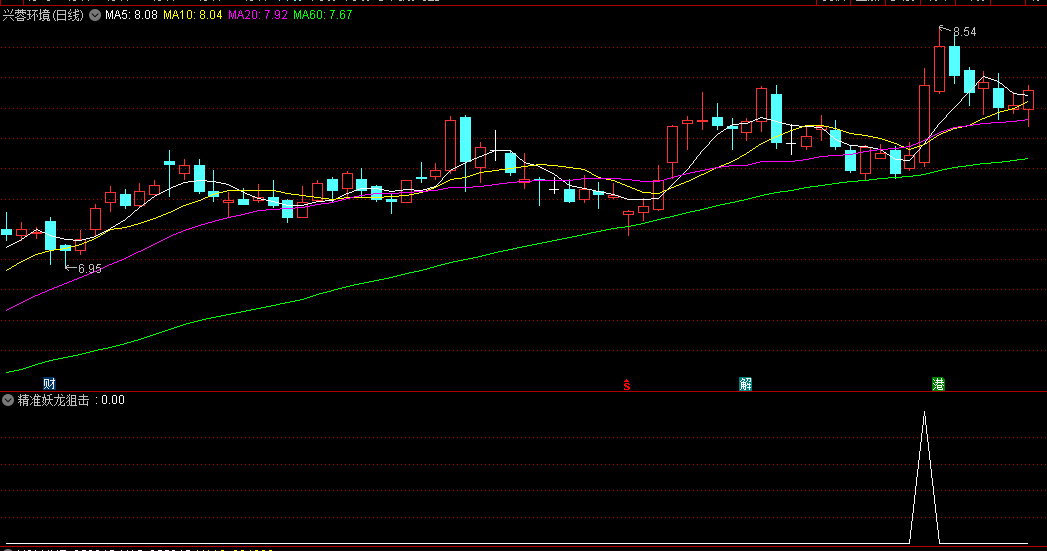Select the magenta MA20: 7.92 label
Screen dimensions: 1047x551
pos(258,15)
